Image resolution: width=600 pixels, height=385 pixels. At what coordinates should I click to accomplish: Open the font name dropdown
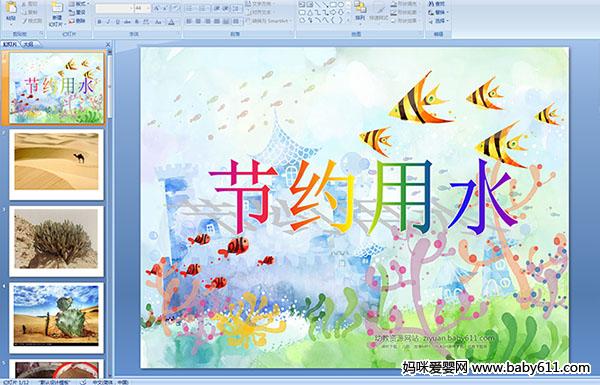coord(131,8)
